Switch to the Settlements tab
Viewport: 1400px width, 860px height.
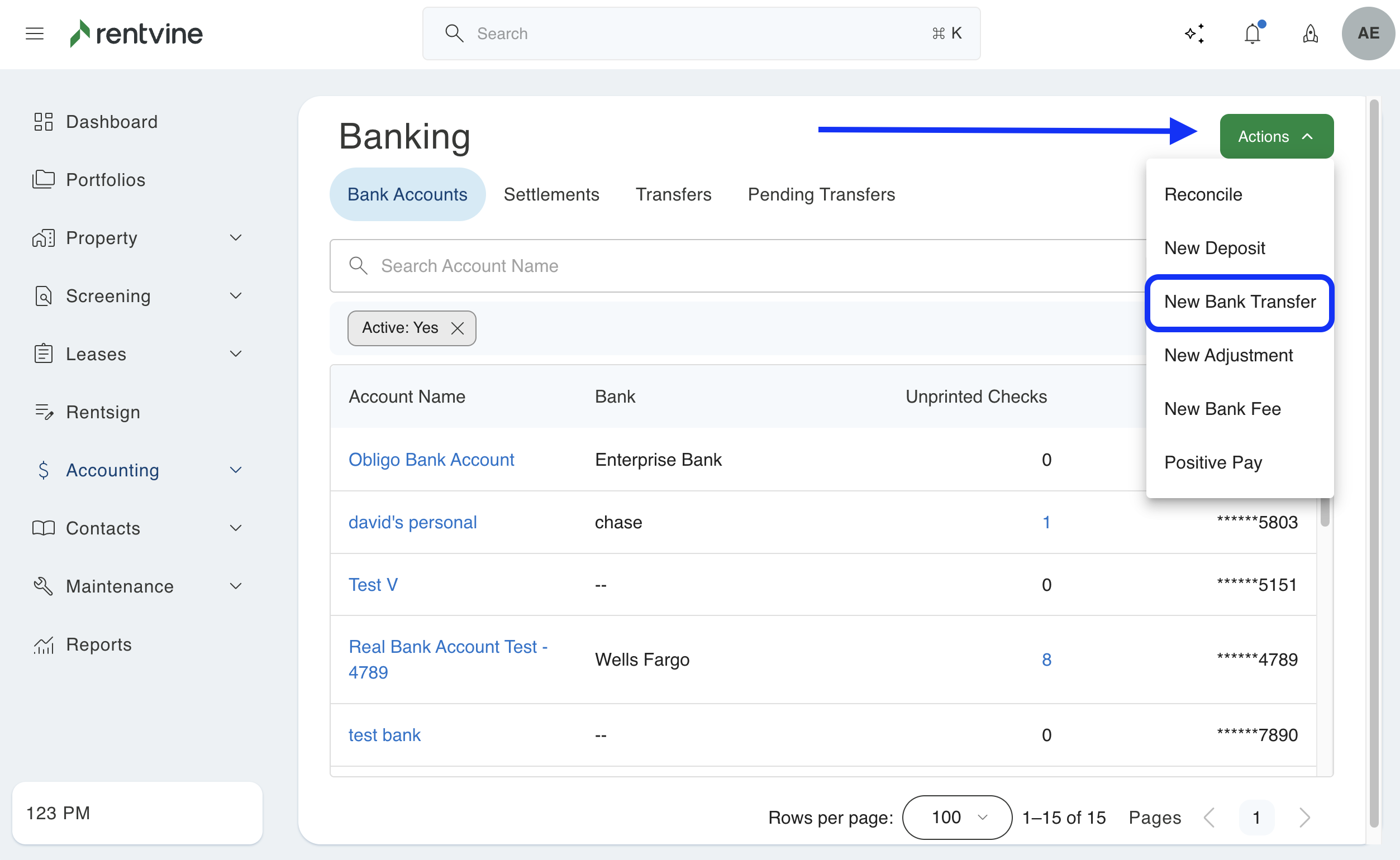(x=551, y=194)
